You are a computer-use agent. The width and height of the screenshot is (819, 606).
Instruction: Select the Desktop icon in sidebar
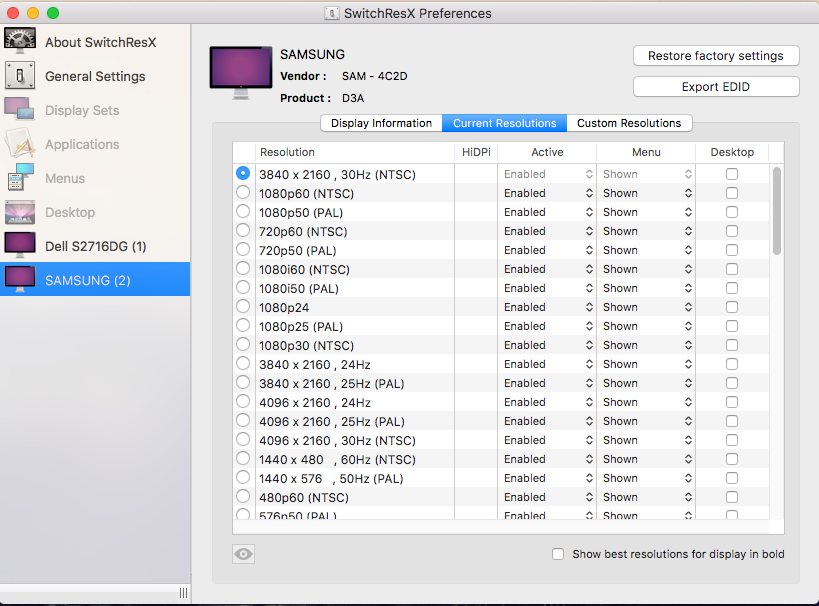tap(20, 212)
